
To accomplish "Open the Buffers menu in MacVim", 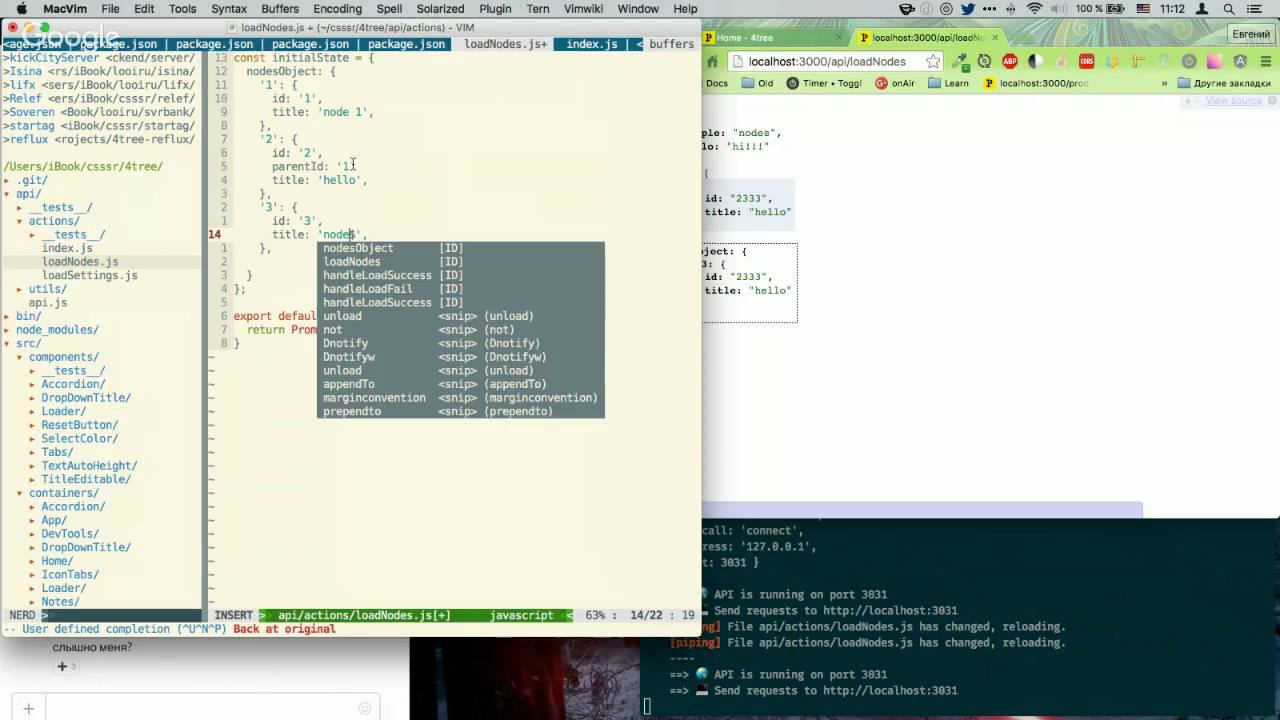I will [280, 9].
